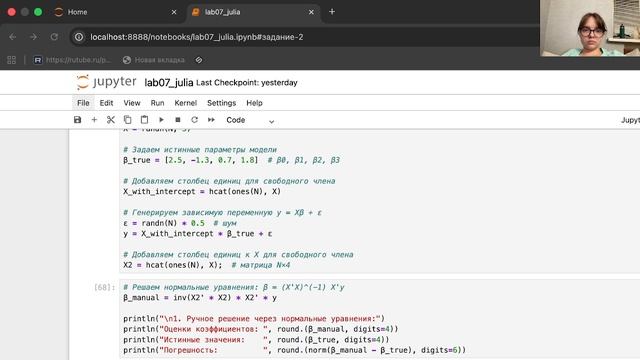Go back with the browser back arrow

point(13,37)
